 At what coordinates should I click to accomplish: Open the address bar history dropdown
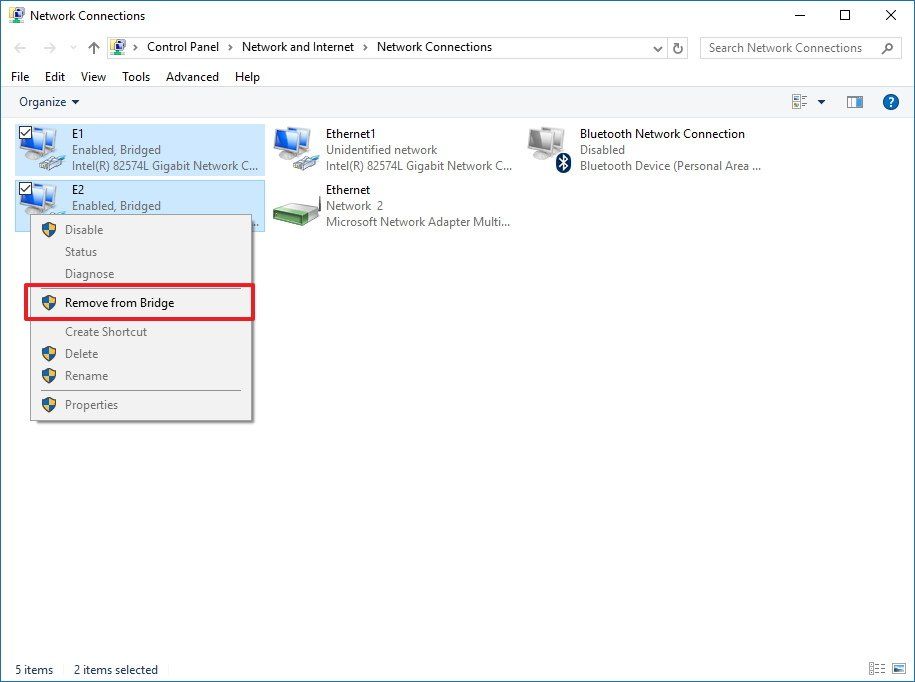pos(657,47)
